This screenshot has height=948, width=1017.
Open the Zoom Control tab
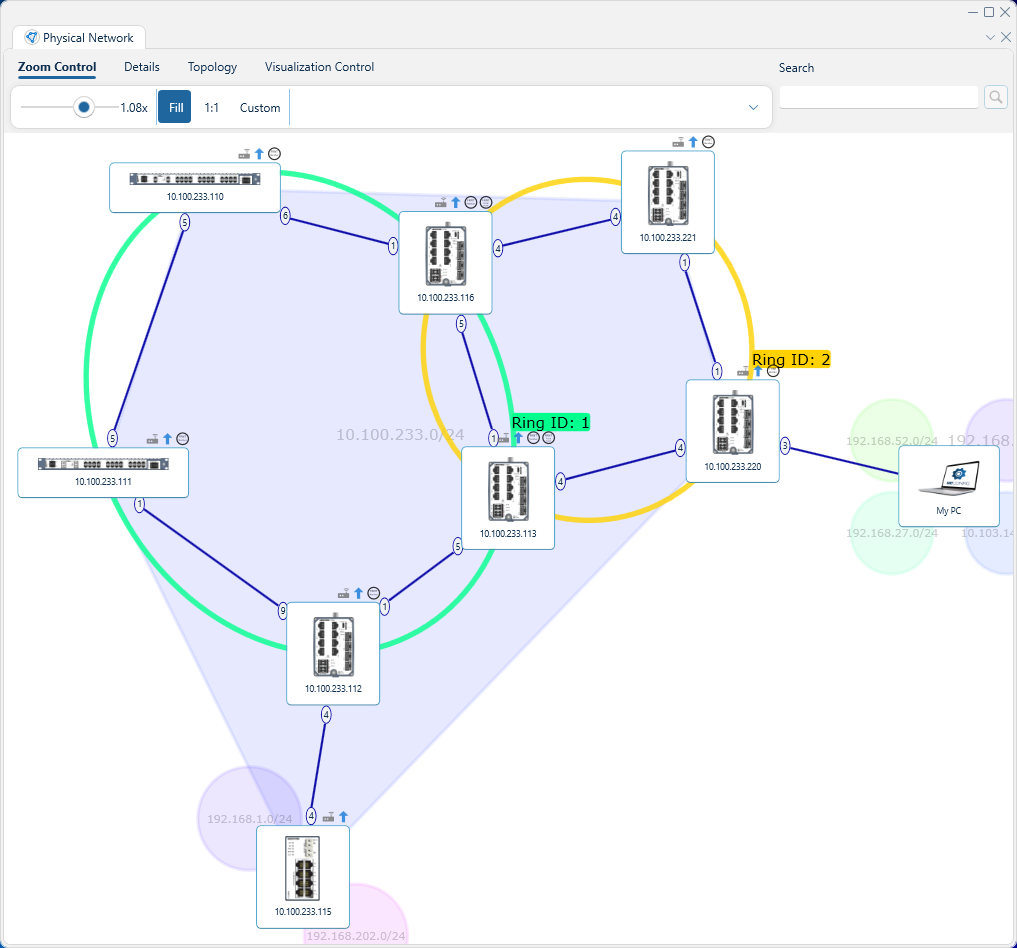coord(57,67)
